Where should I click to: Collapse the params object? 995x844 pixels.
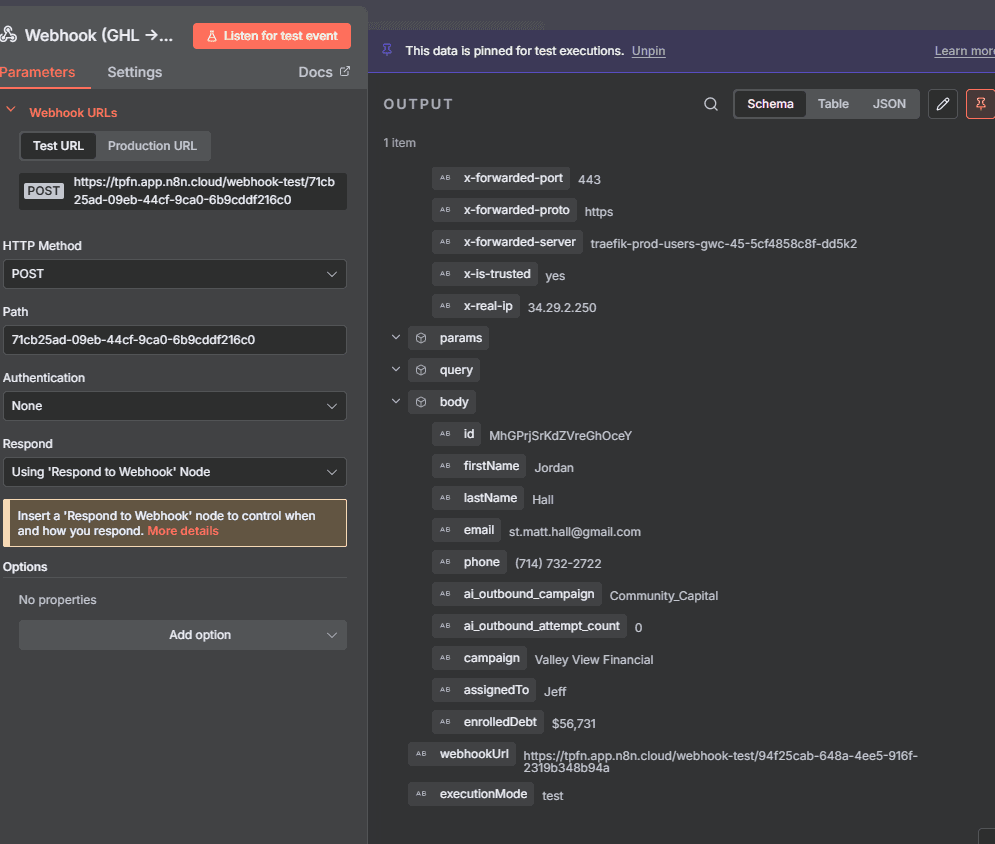point(396,337)
